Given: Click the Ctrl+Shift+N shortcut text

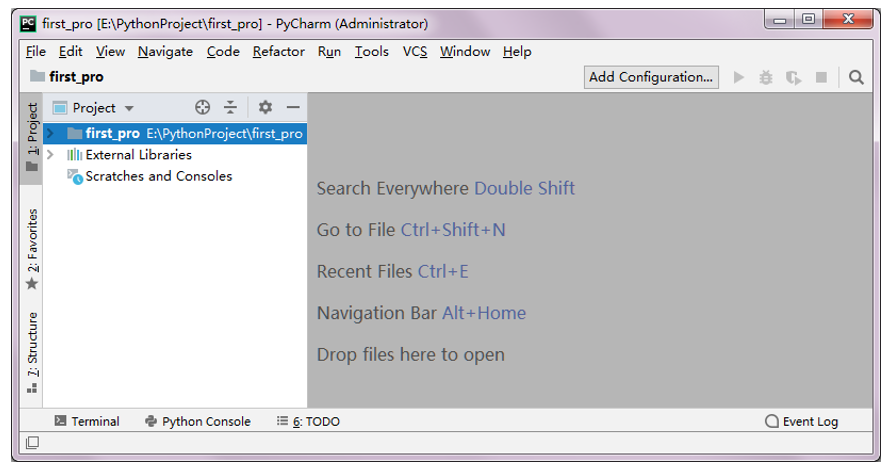Looking at the screenshot, I should (x=453, y=230).
